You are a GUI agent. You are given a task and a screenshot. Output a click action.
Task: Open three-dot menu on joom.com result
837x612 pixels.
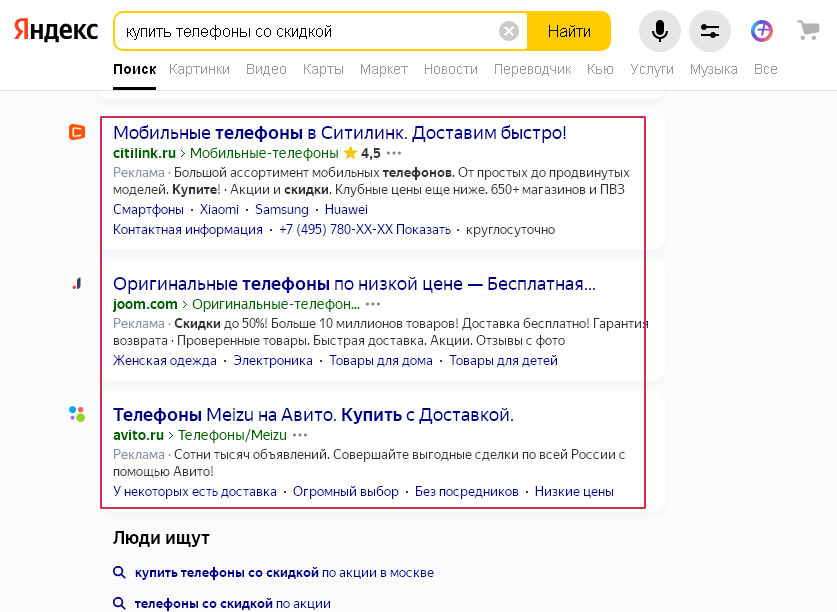click(x=373, y=304)
